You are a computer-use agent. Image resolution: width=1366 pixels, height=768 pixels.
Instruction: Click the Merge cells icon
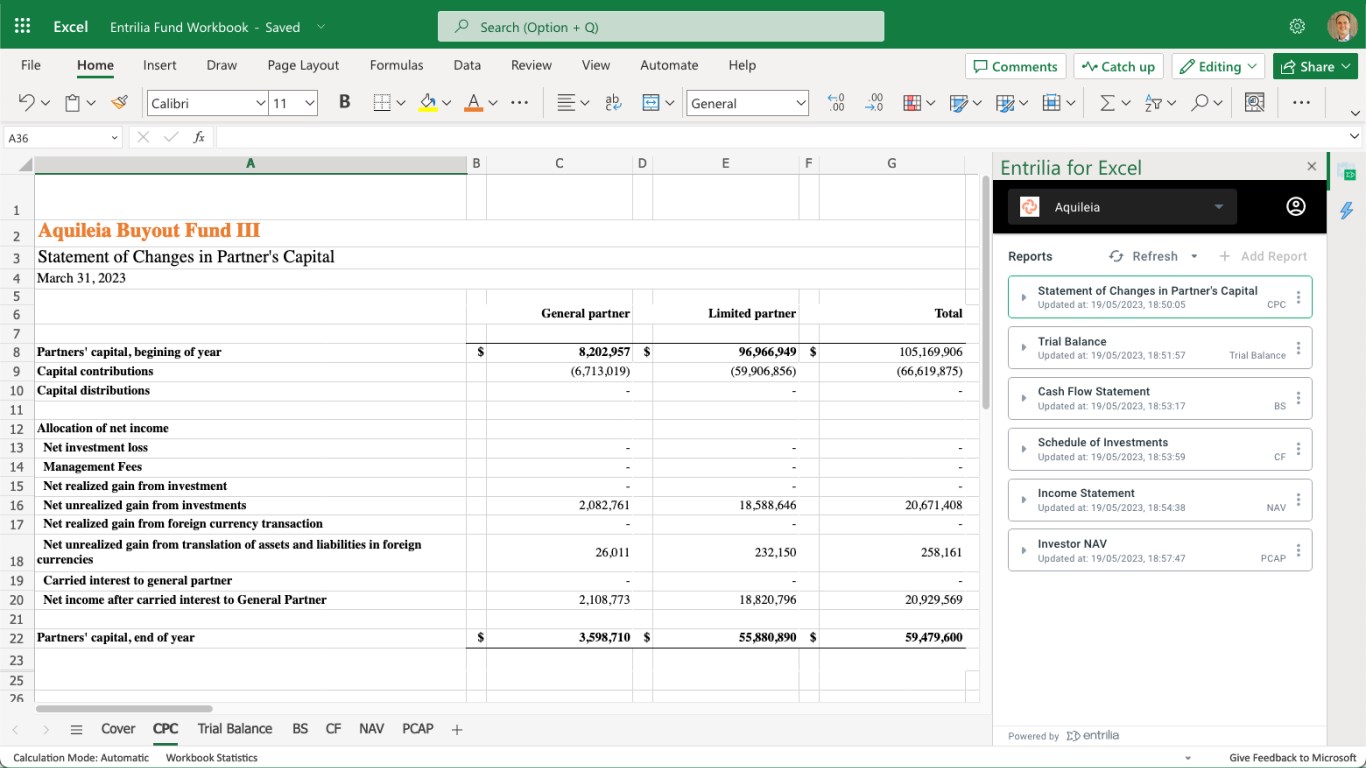click(651, 103)
